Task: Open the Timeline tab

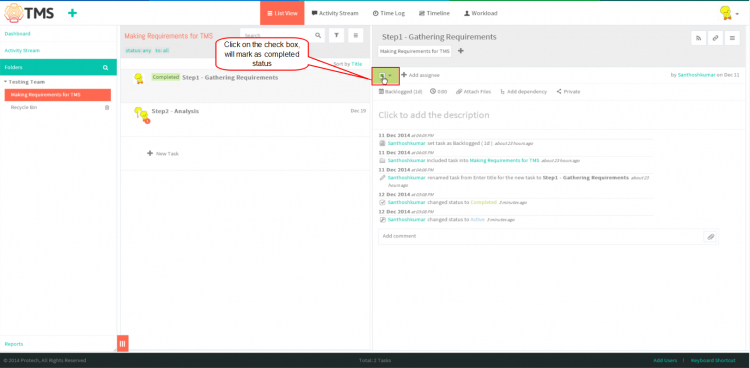Action: coord(434,13)
